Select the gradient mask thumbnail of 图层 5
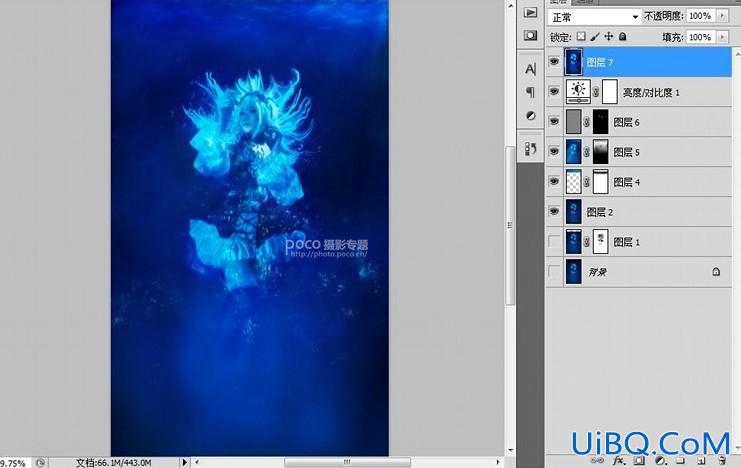Image resolution: width=741 pixels, height=468 pixels. point(600,152)
